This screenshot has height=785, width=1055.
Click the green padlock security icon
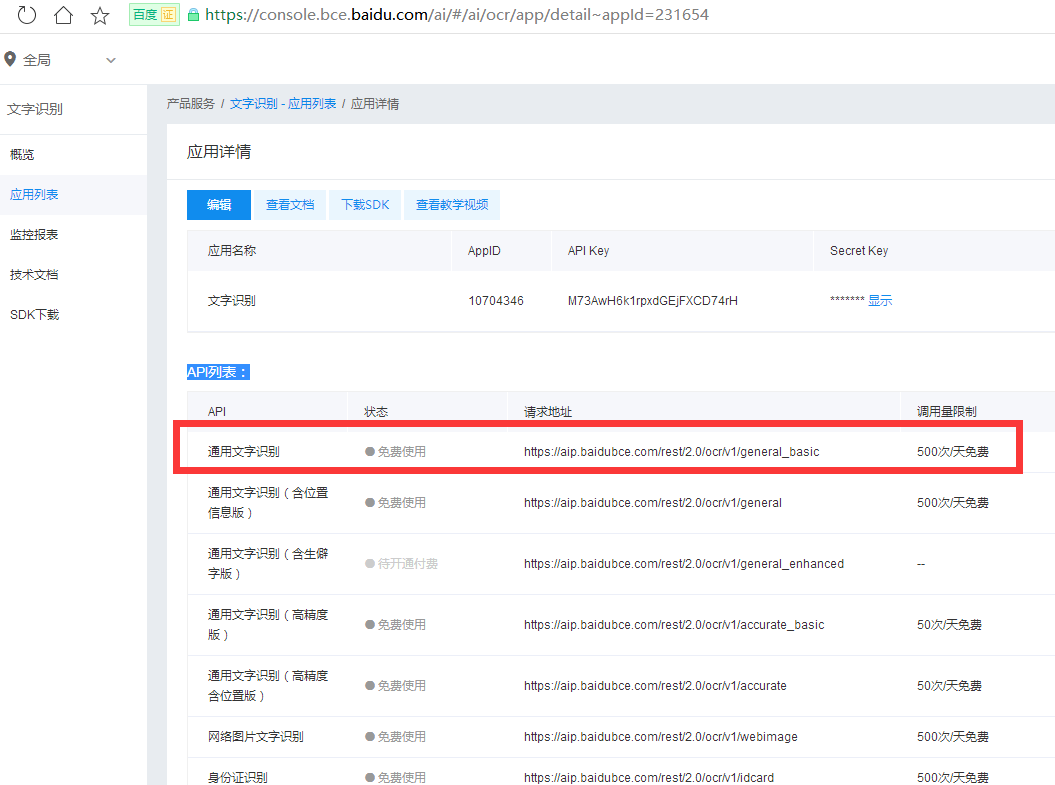[x=193, y=16]
